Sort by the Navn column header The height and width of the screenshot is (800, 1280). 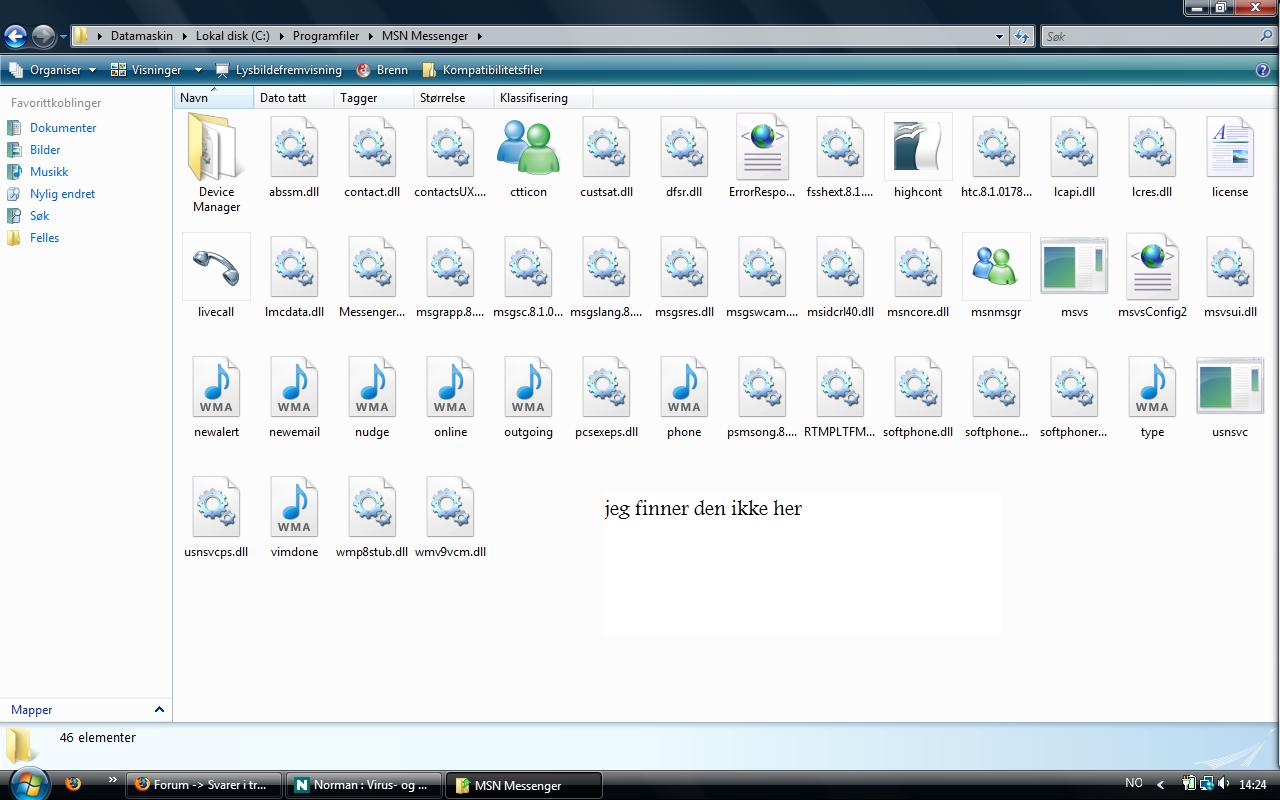pos(214,98)
